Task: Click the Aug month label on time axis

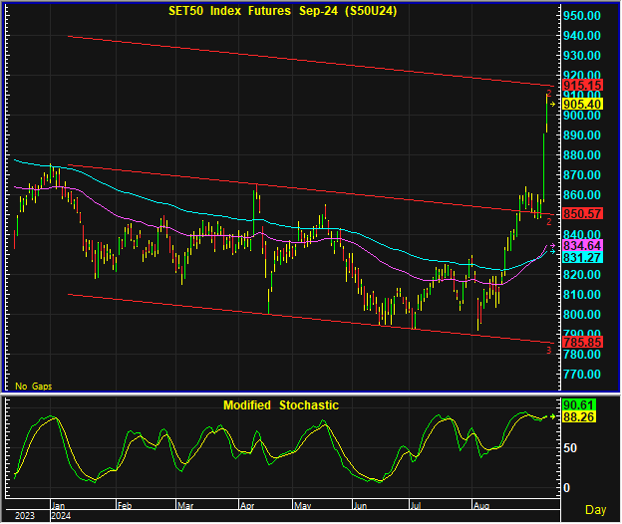Action: pyautogui.click(x=481, y=505)
